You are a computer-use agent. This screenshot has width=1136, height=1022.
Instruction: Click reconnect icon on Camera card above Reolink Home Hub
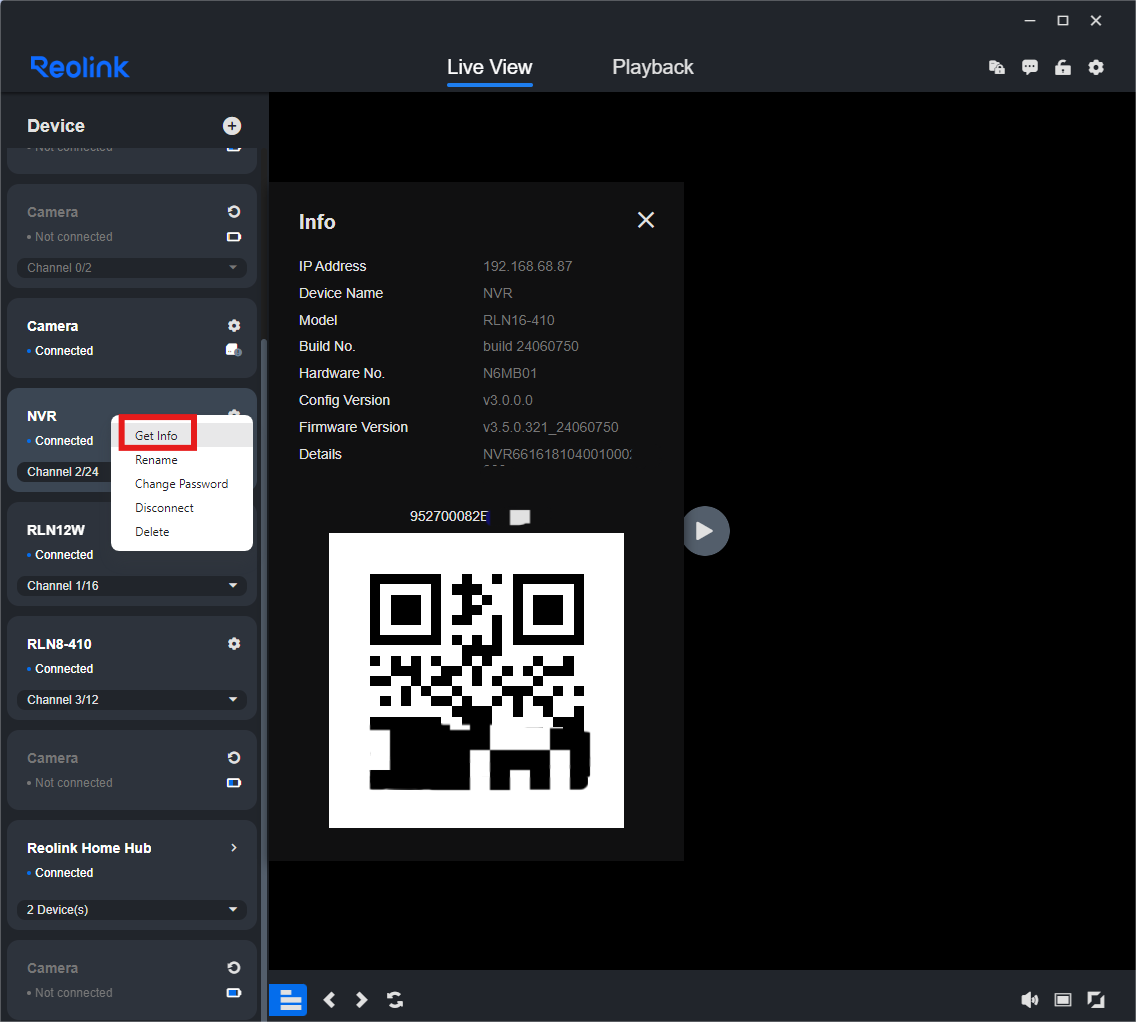(x=233, y=758)
